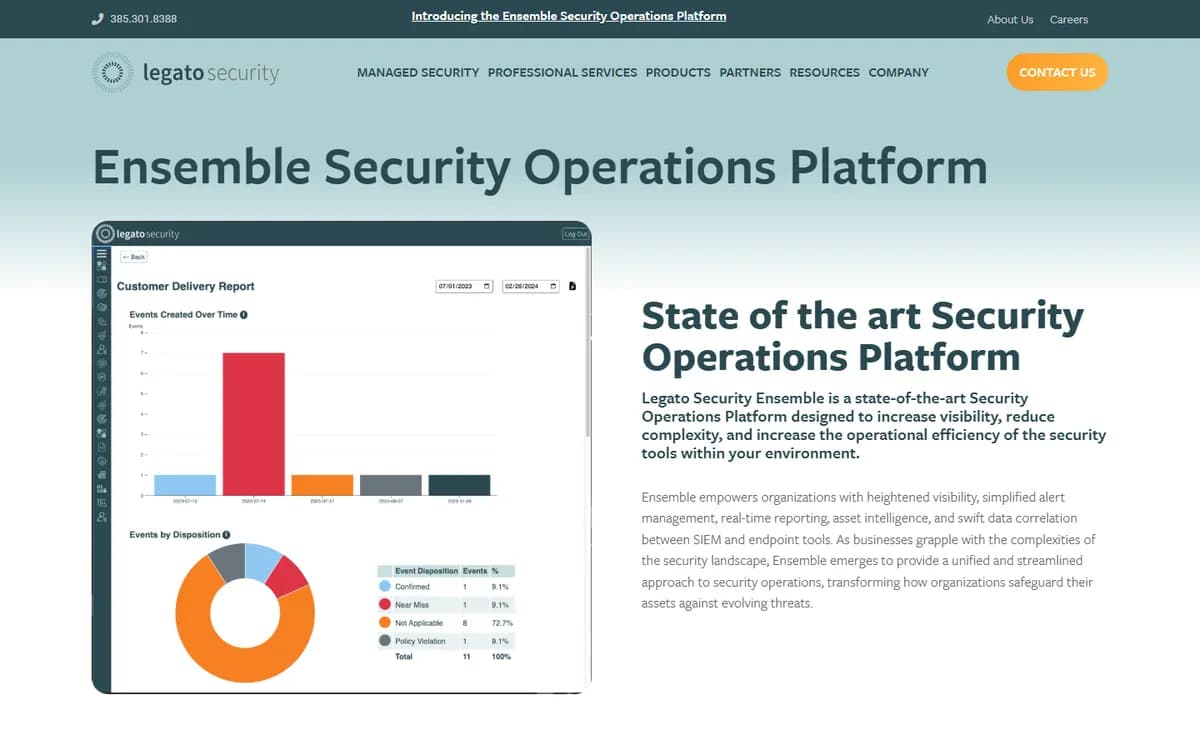Click the 72.7% value in the table
The image size is (1200, 750).
tap(502, 623)
